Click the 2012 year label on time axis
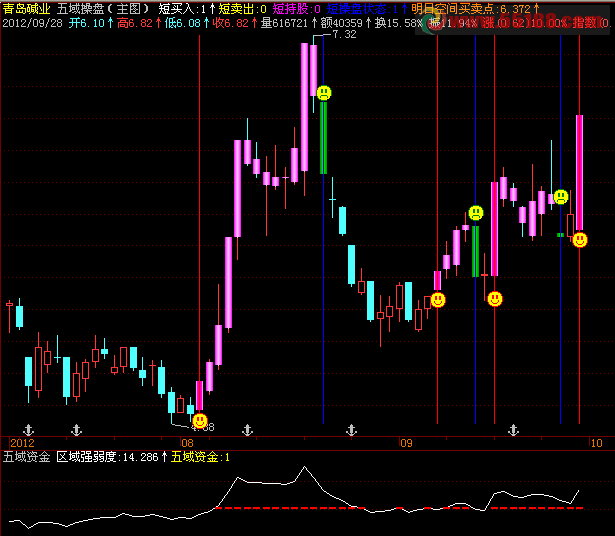 point(22,443)
